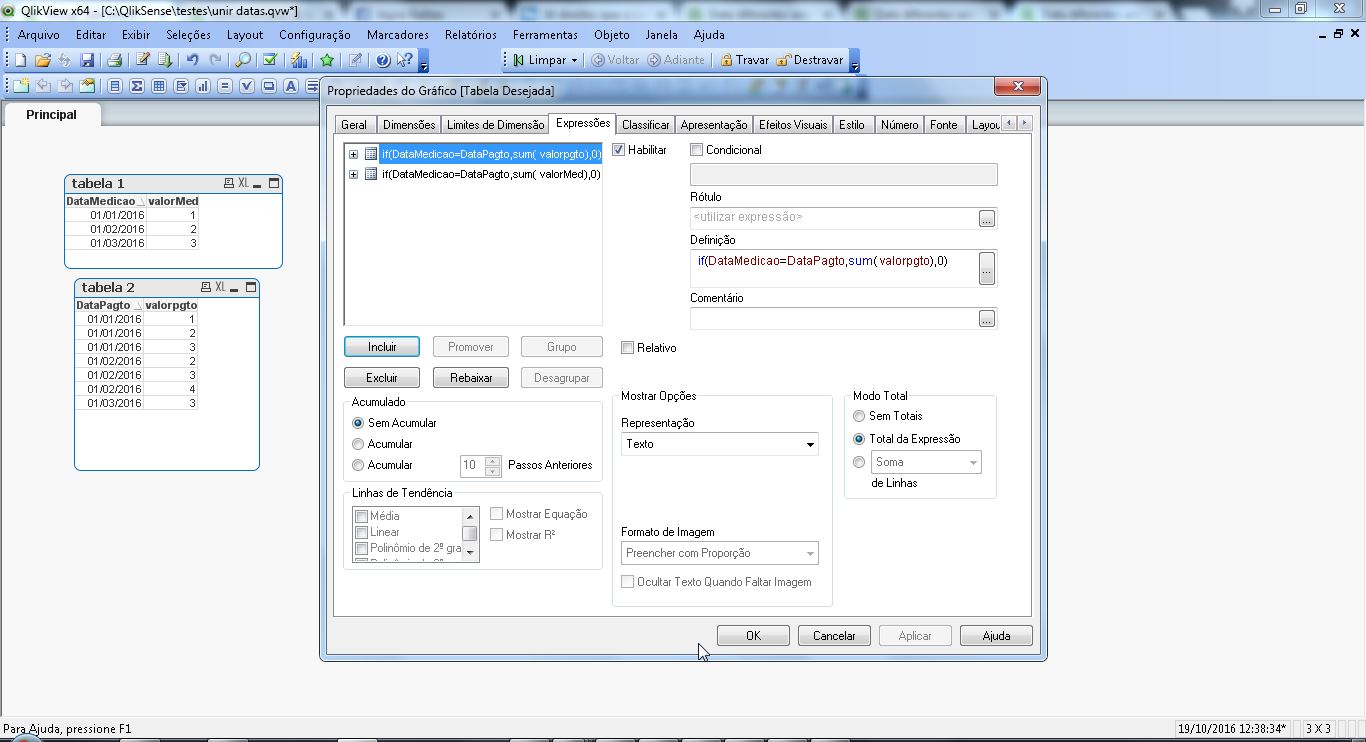Click the Undo arrow icon
The height and width of the screenshot is (742, 1366).
(192, 60)
